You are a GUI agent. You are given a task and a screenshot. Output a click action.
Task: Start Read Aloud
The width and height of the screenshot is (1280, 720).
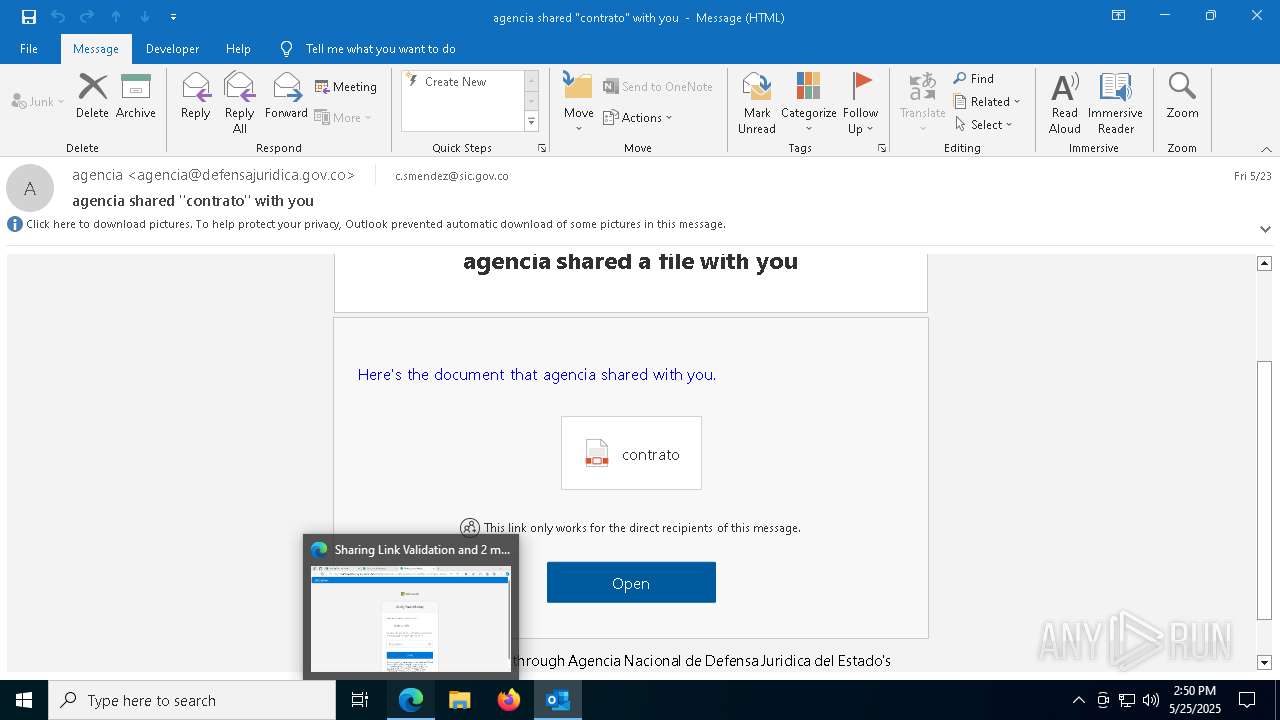[1065, 103]
